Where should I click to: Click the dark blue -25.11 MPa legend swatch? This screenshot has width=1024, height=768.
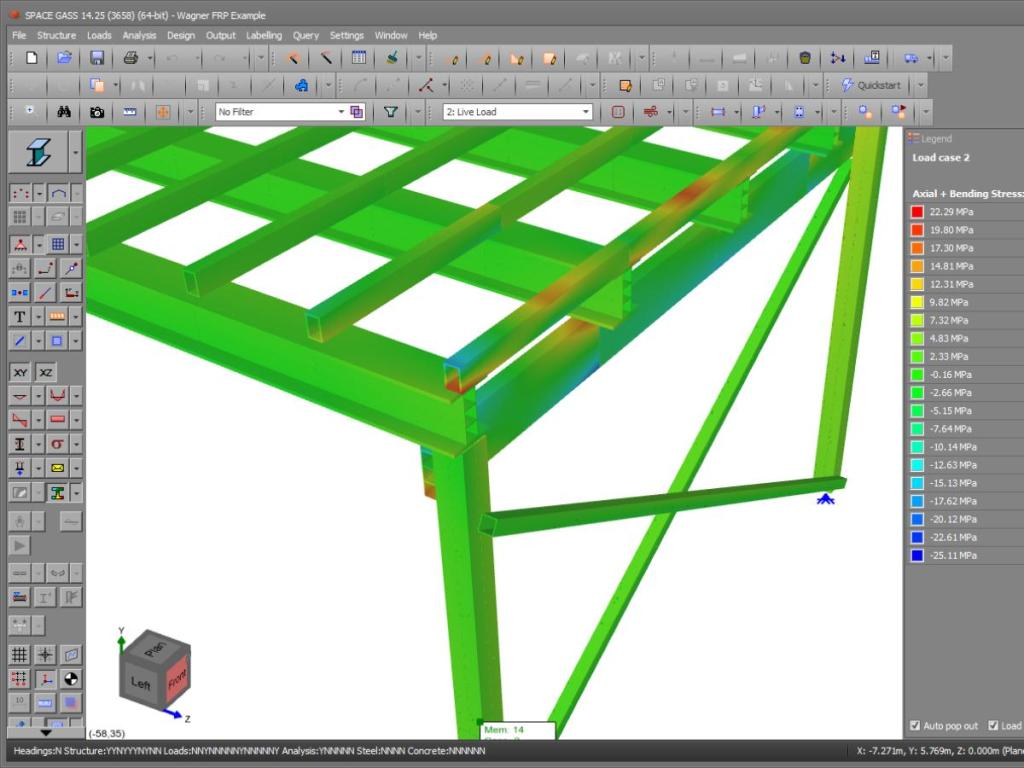click(x=917, y=556)
